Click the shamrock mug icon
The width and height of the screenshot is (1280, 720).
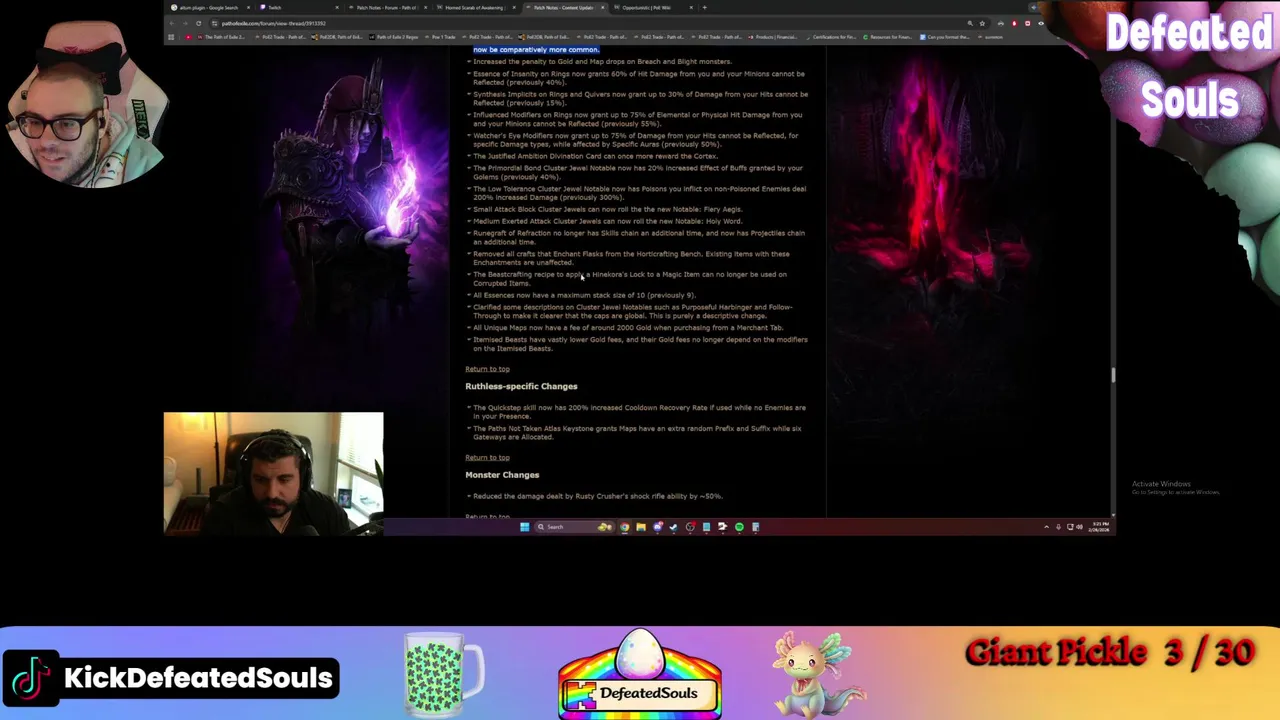pyautogui.click(x=444, y=675)
